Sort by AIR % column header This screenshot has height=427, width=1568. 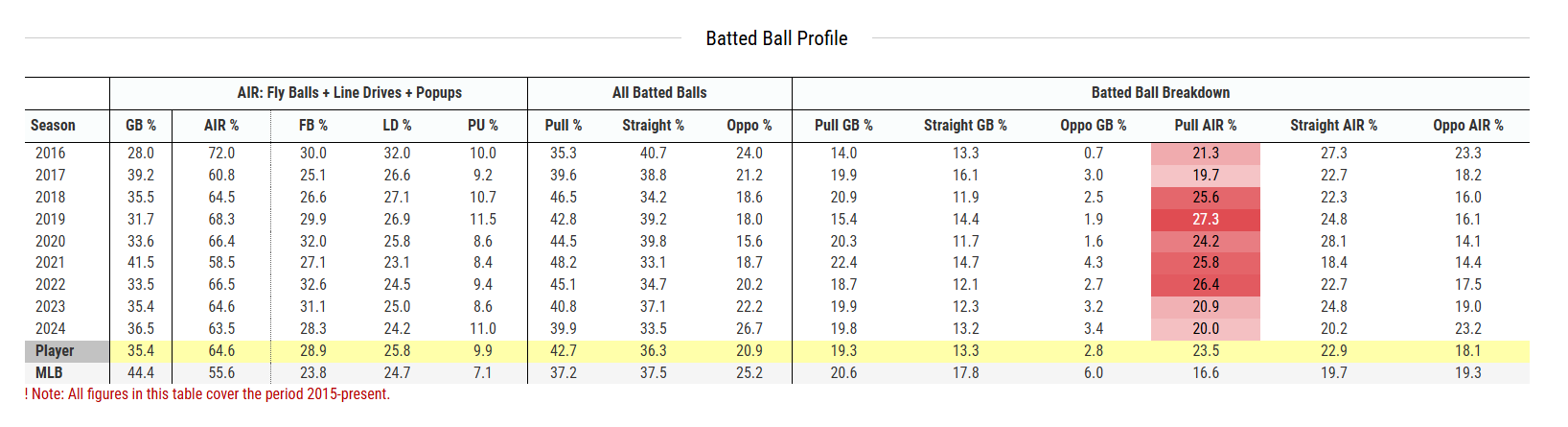pos(221,126)
